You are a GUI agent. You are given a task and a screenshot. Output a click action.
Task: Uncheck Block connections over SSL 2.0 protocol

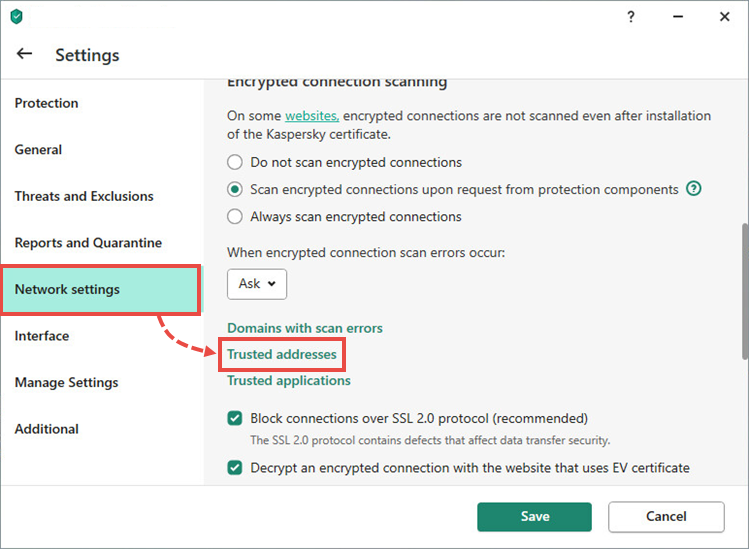(235, 418)
